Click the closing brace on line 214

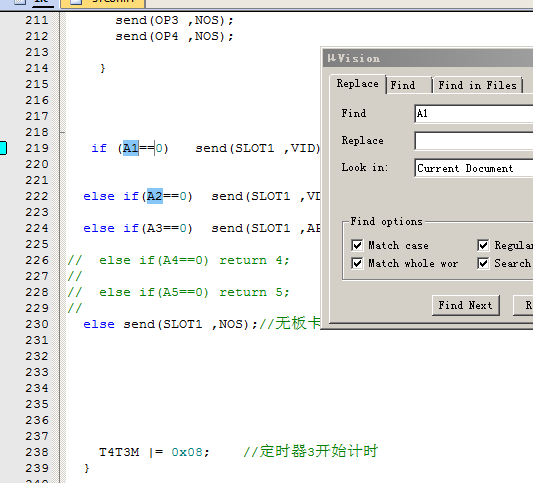(x=103, y=68)
